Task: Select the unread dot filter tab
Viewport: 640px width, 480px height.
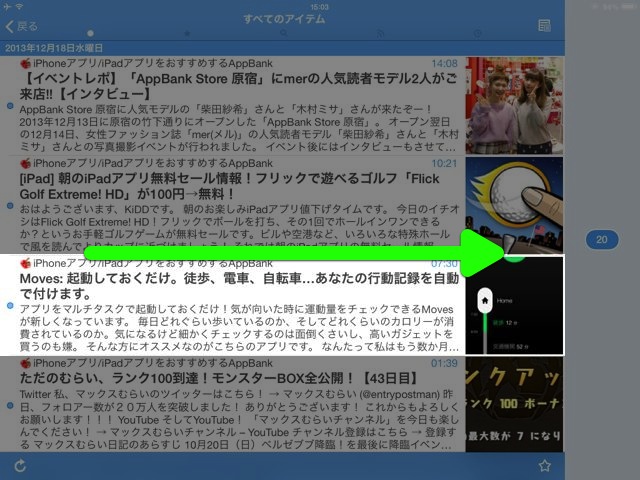Action: 91,33
